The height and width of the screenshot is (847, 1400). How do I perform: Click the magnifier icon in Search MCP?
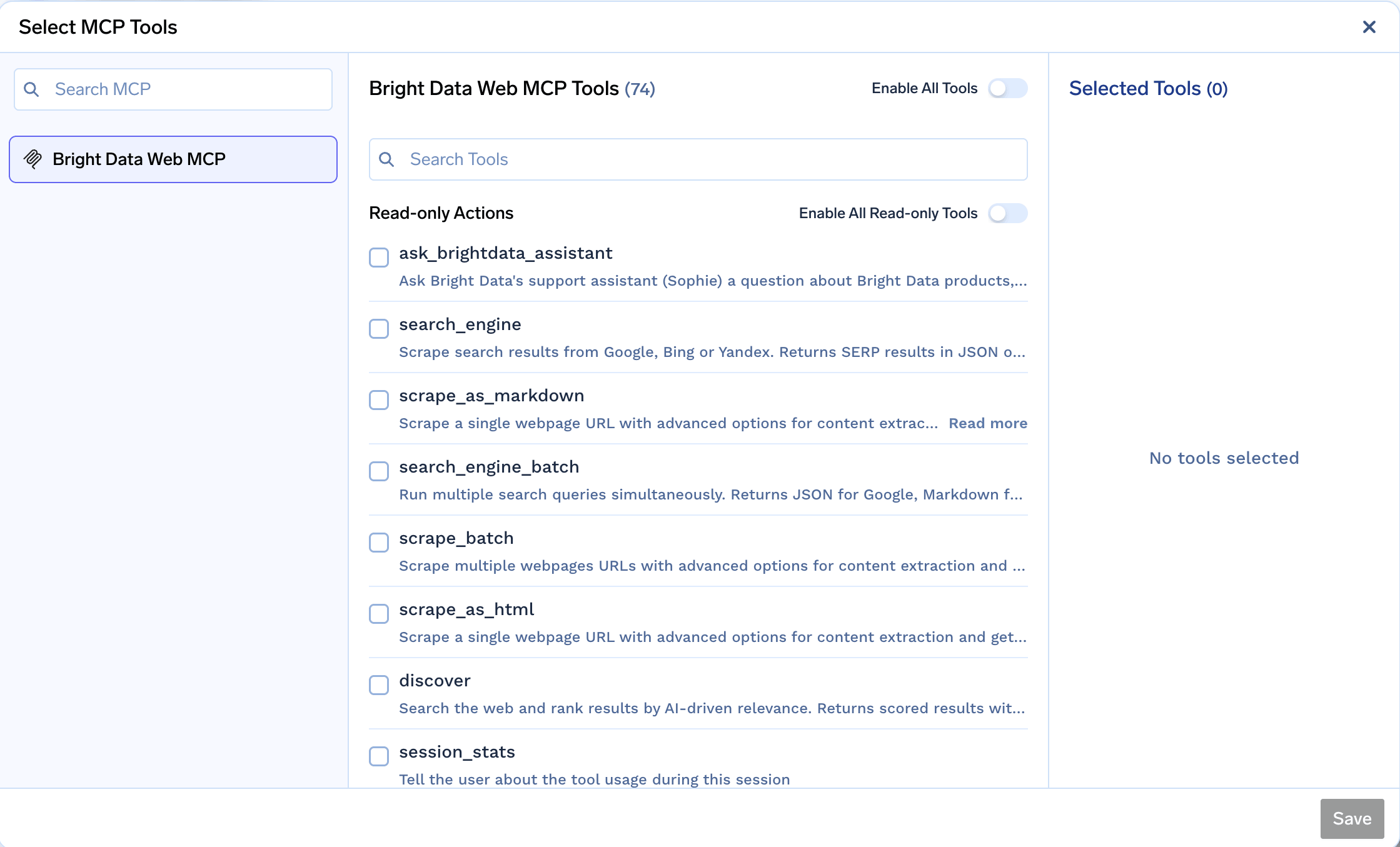tap(31, 89)
